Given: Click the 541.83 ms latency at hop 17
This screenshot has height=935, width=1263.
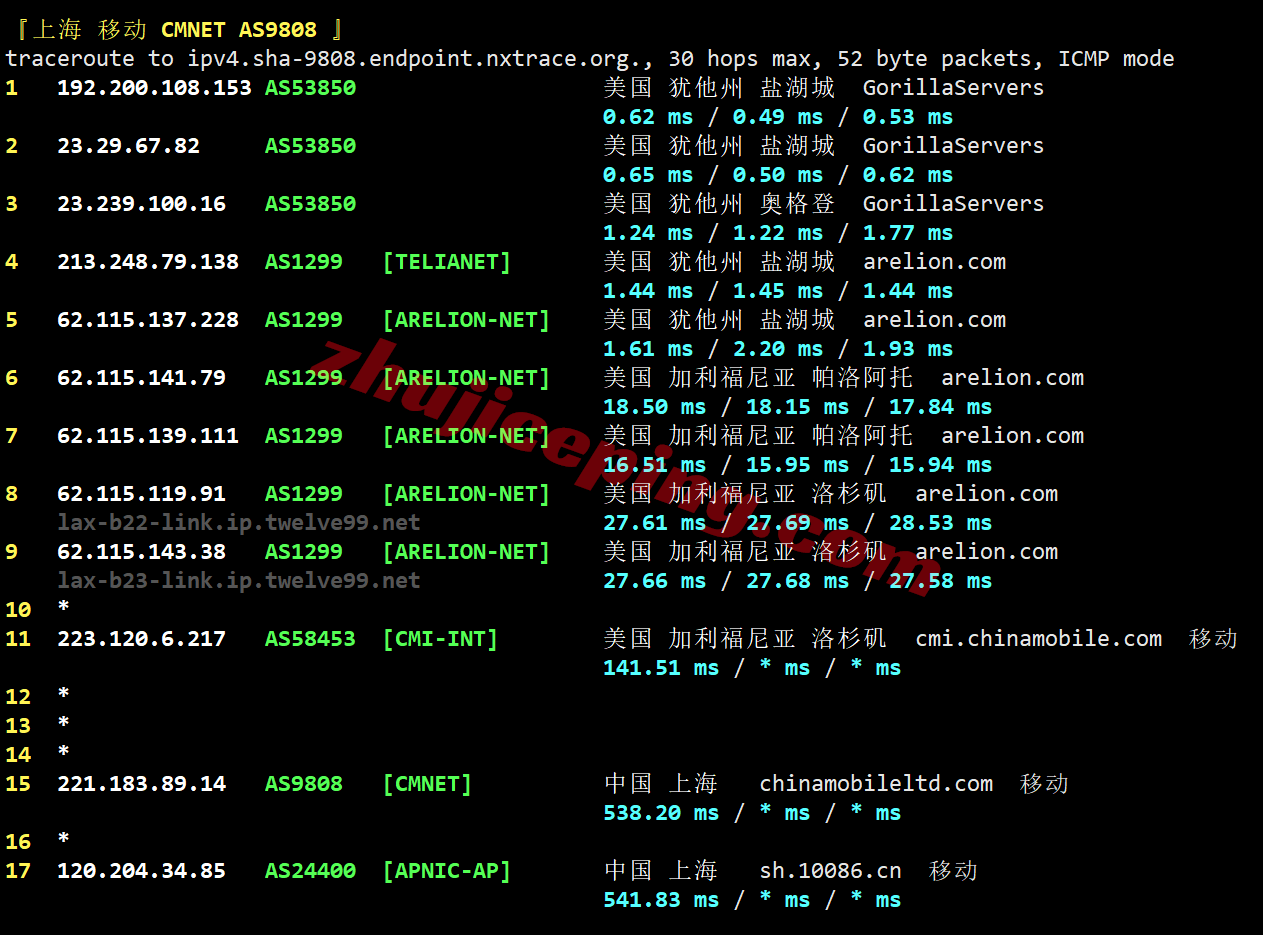Looking at the screenshot, I should [x=661, y=900].
